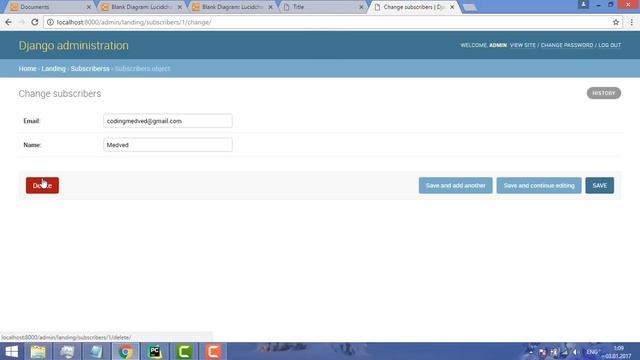Open File Explorer from the taskbar

click(38, 351)
